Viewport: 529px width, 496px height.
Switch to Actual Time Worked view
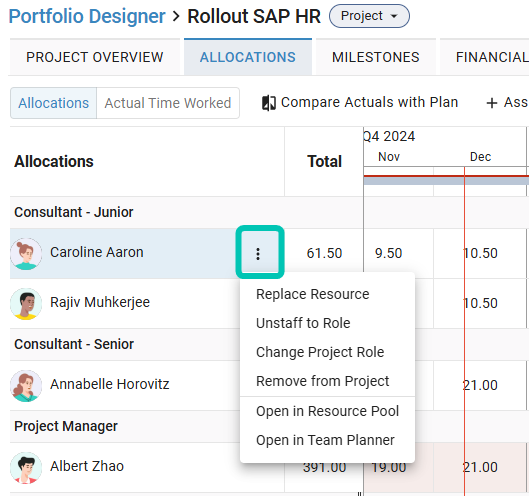[168, 103]
